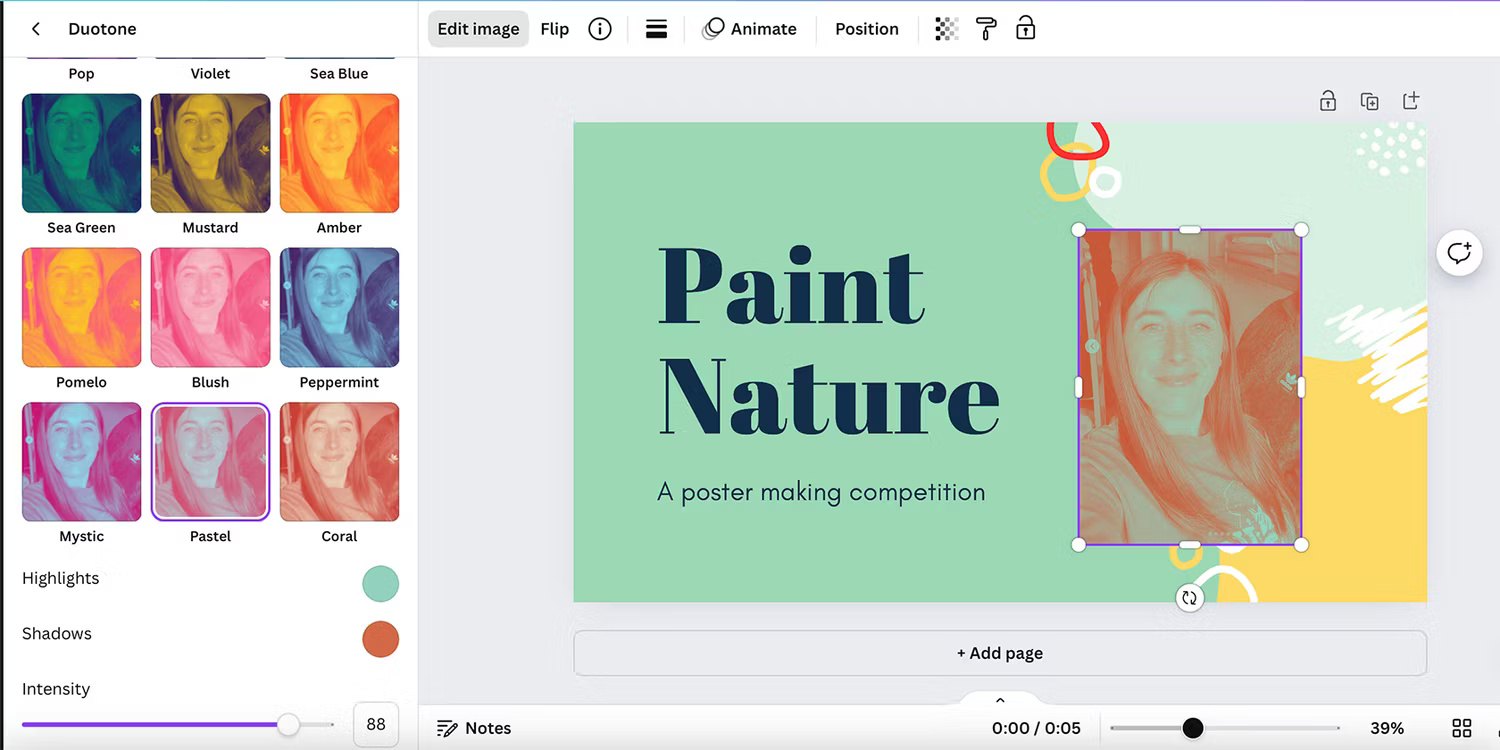1500x750 pixels.
Task: Add the page to another design
Action: coord(1411,100)
